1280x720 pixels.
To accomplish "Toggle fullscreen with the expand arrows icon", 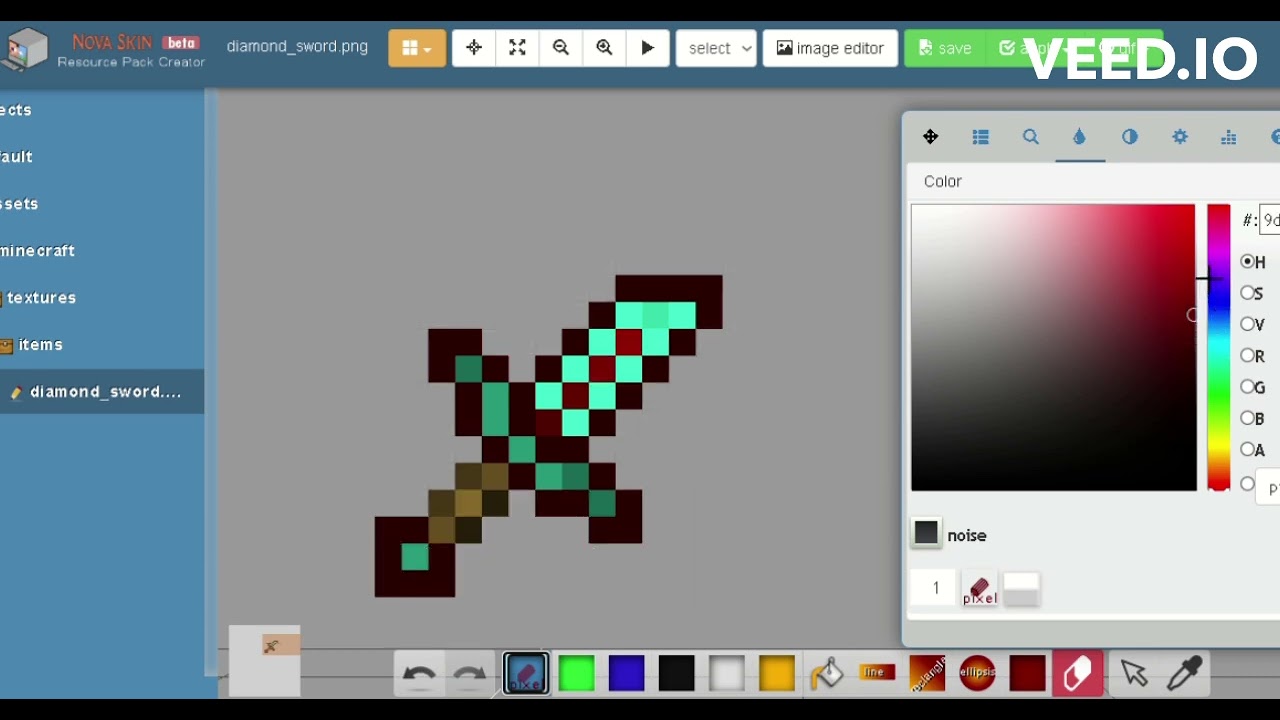I will (517, 48).
